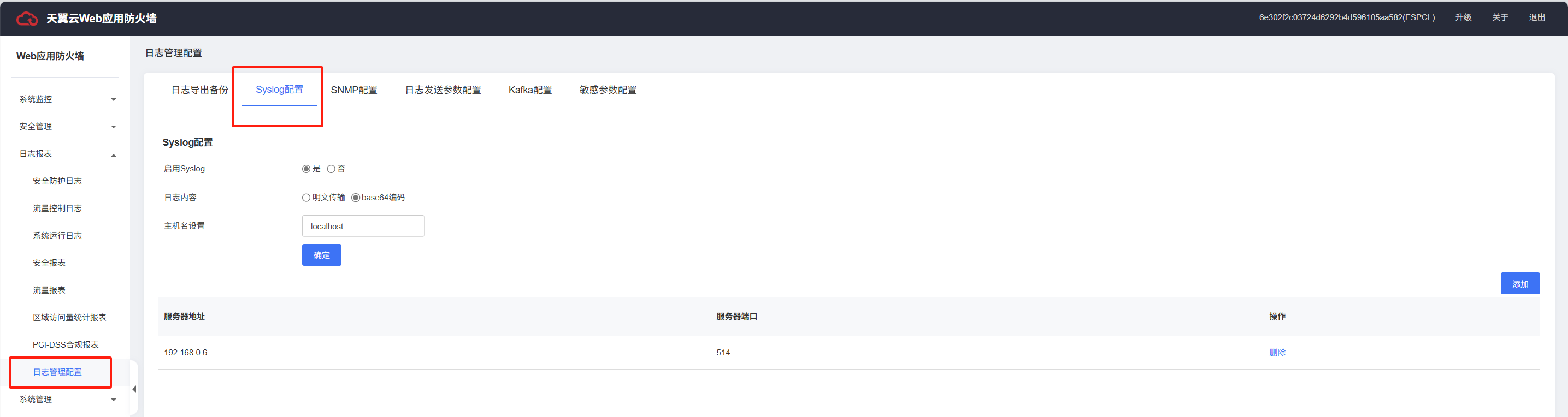Switch to the 敏感参数配置 tab
The image size is (1568, 417).
click(x=608, y=90)
